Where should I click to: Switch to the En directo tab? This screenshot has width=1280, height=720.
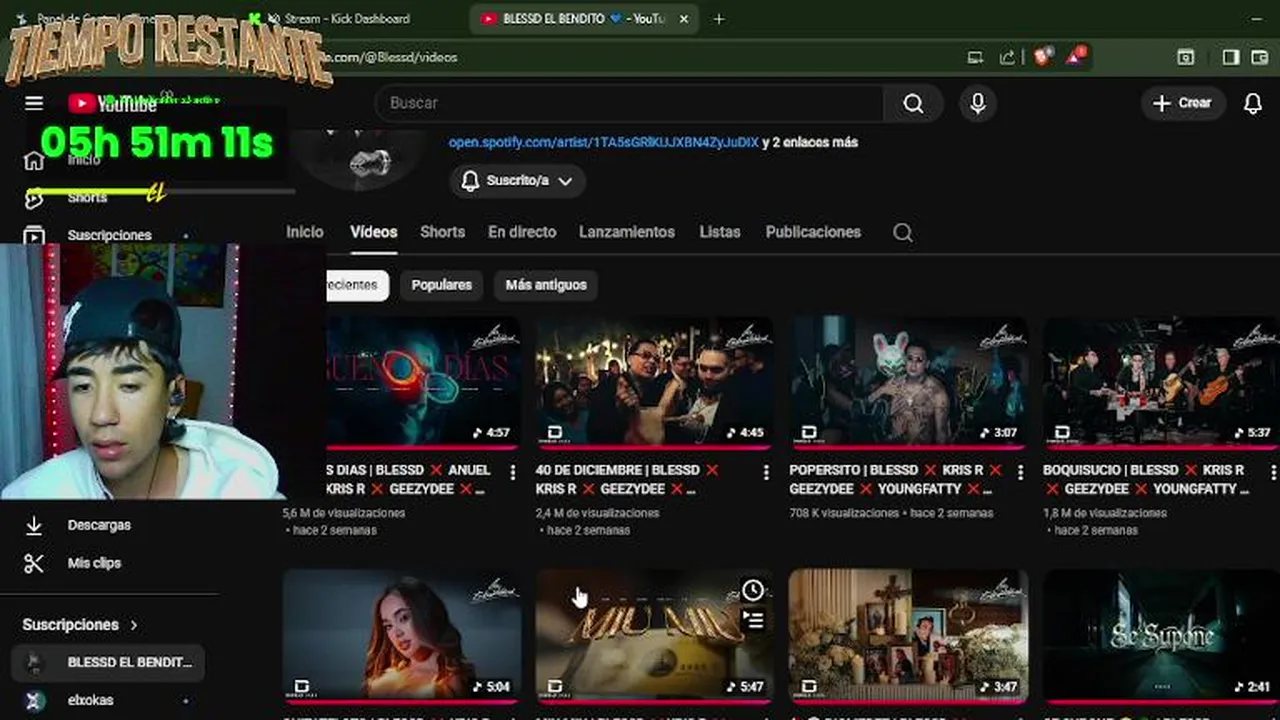click(x=522, y=232)
